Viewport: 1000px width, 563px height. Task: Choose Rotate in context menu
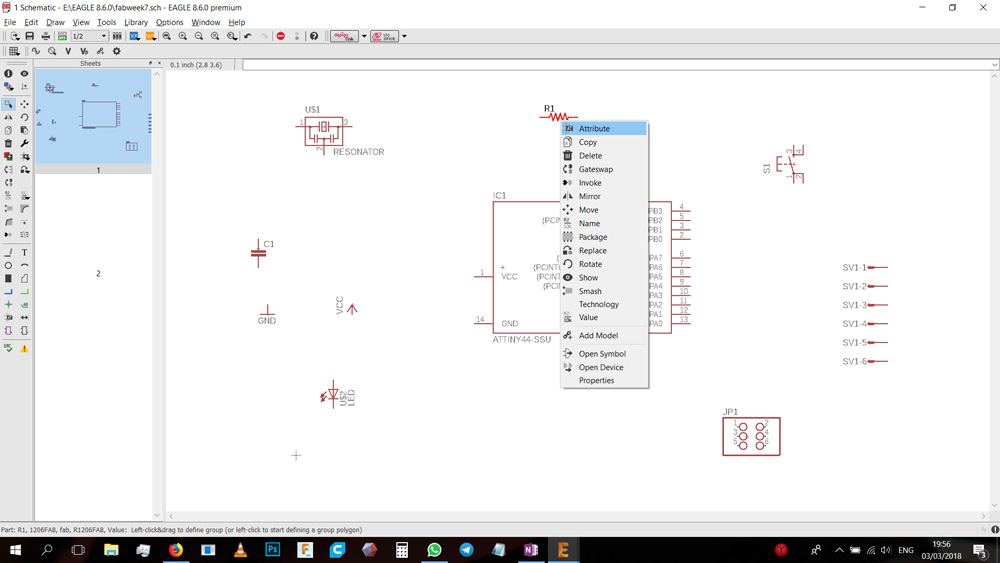[x=604, y=264]
